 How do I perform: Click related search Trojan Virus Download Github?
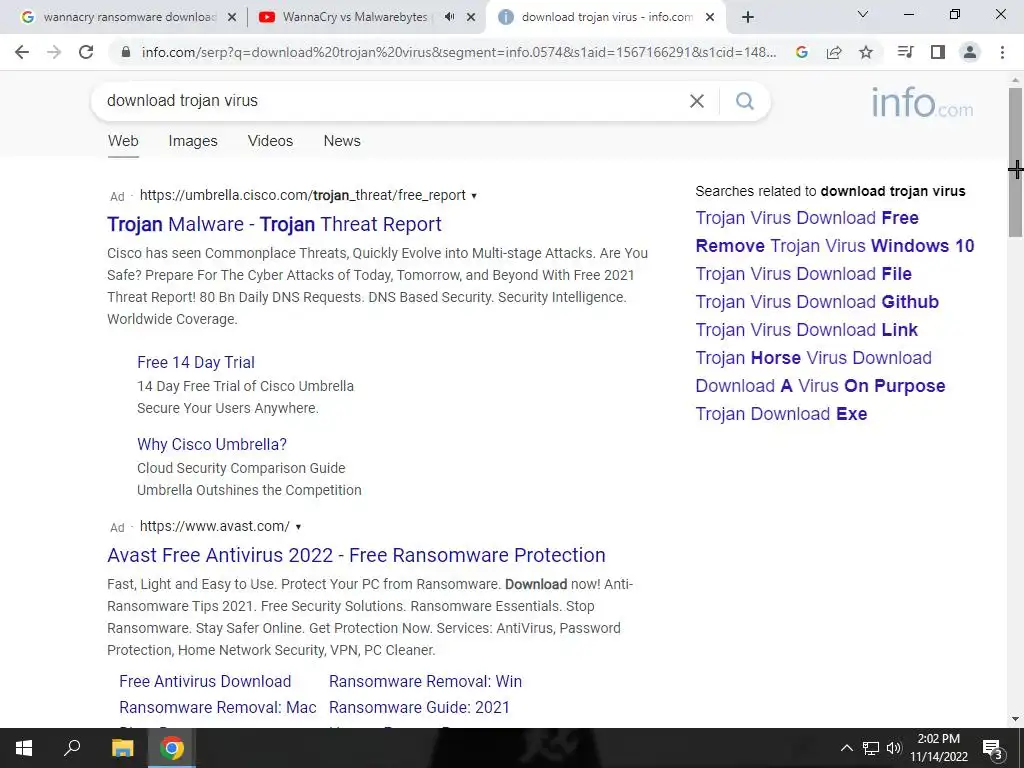tap(817, 302)
